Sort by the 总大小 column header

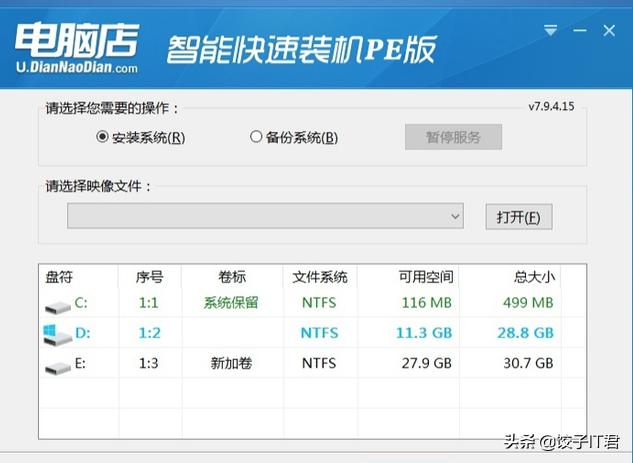coord(534,277)
